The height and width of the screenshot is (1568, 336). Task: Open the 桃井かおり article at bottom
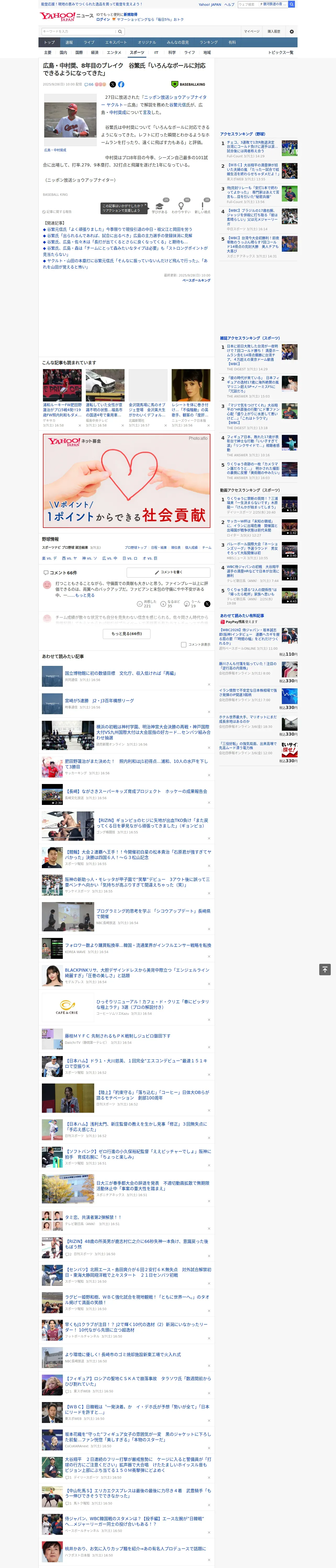[x=135, y=1548]
